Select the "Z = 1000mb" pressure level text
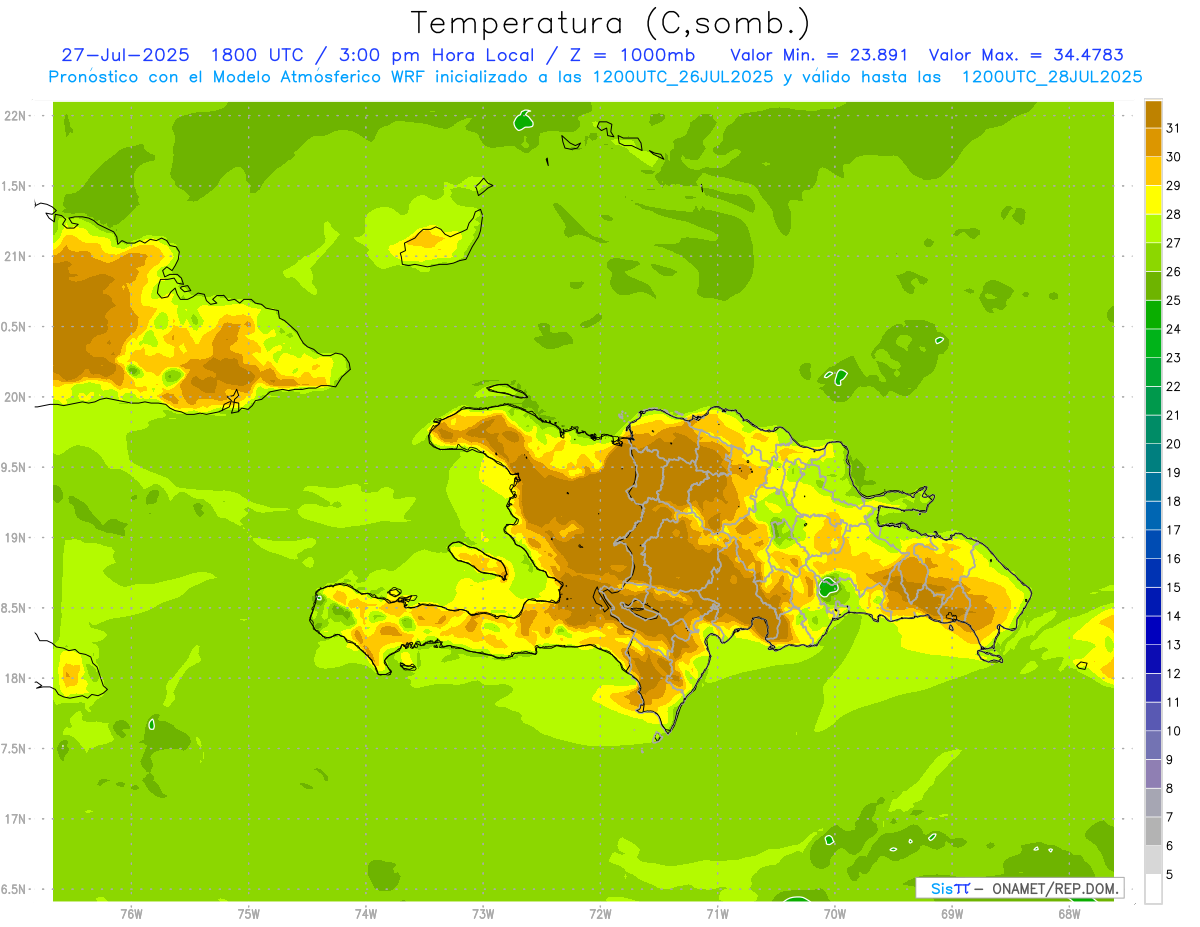Viewport: 1200px width, 927px height. click(632, 55)
